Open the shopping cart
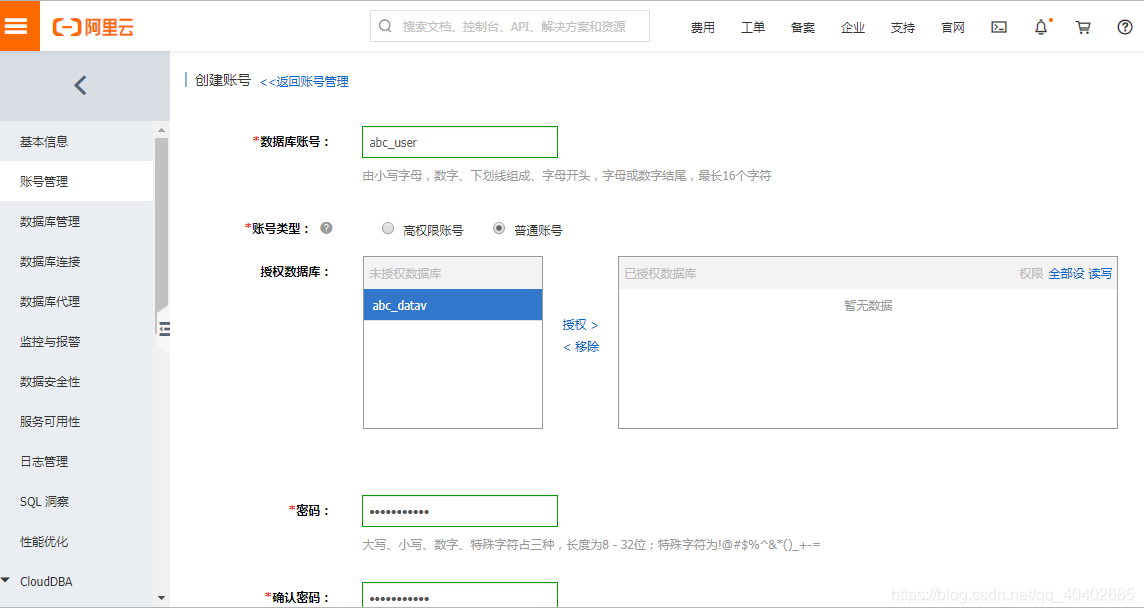The width and height of the screenshot is (1144, 613). pyautogui.click(x=1083, y=27)
